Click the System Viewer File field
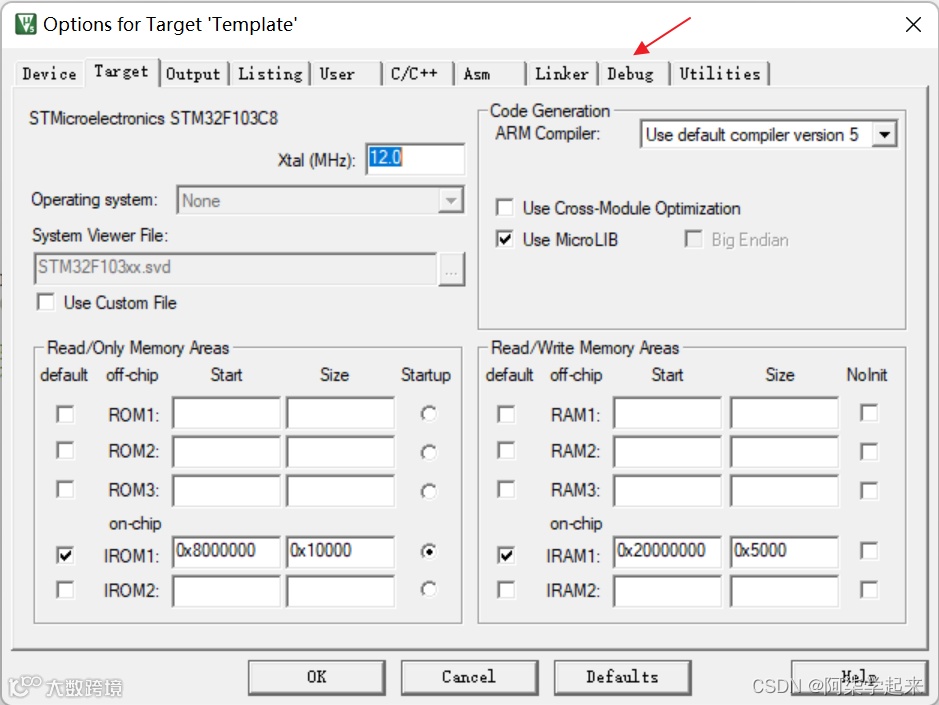Image resolution: width=939 pixels, height=705 pixels. pos(235,268)
